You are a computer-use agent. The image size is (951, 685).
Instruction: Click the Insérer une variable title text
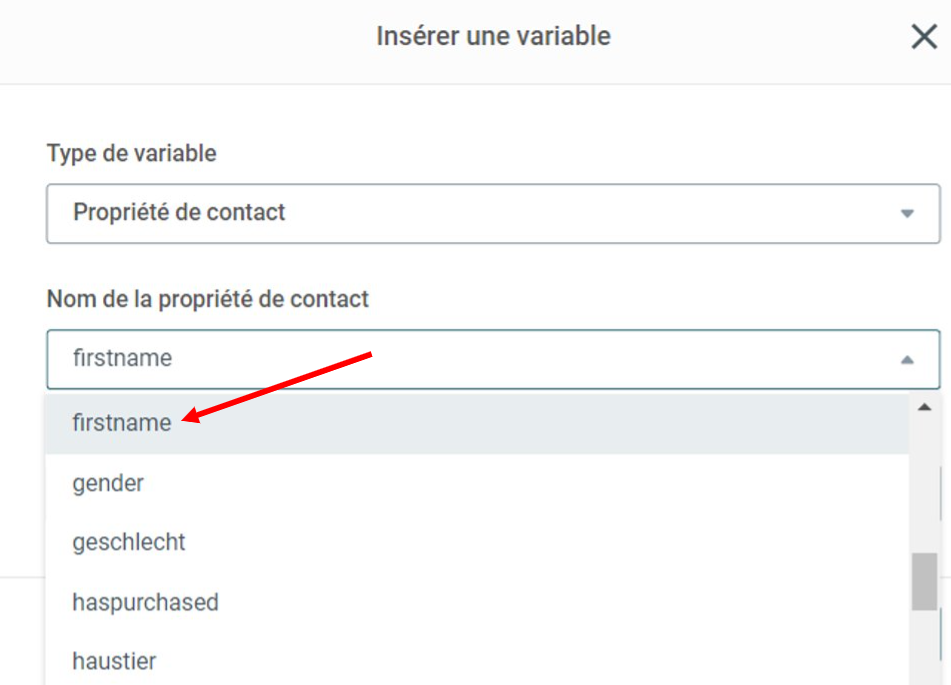coord(493,36)
